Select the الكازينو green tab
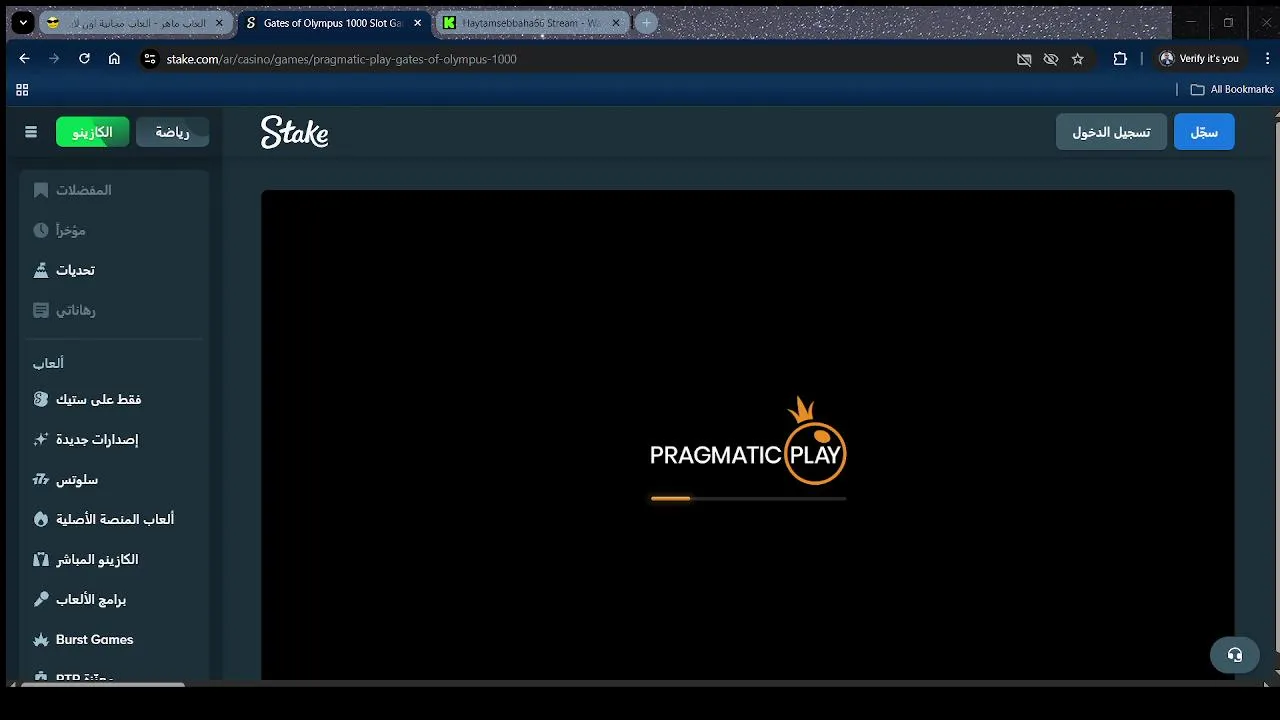Viewport: 1280px width, 720px height. click(92, 132)
